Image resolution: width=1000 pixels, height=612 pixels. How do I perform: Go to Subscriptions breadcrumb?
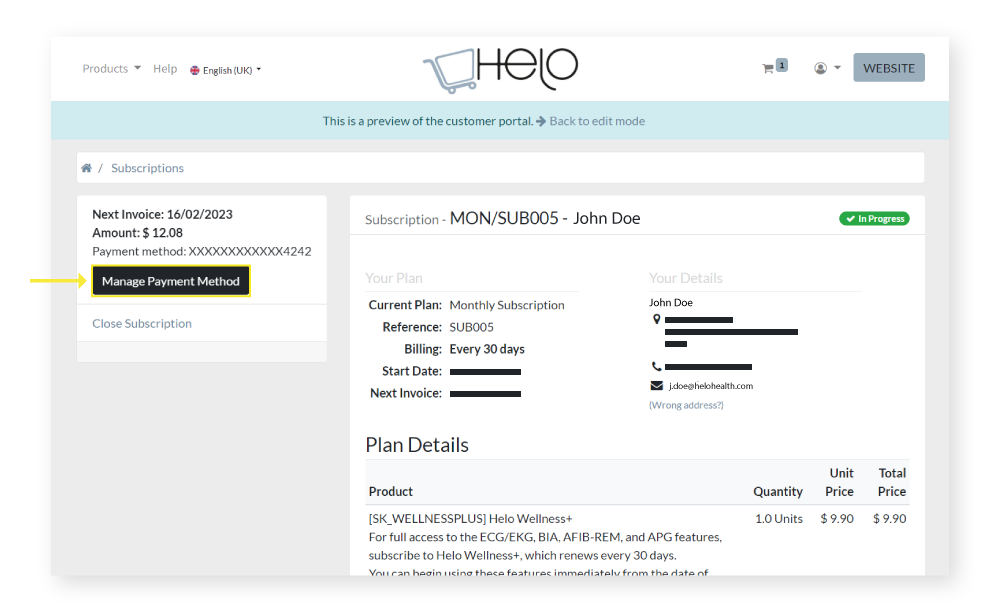click(147, 168)
